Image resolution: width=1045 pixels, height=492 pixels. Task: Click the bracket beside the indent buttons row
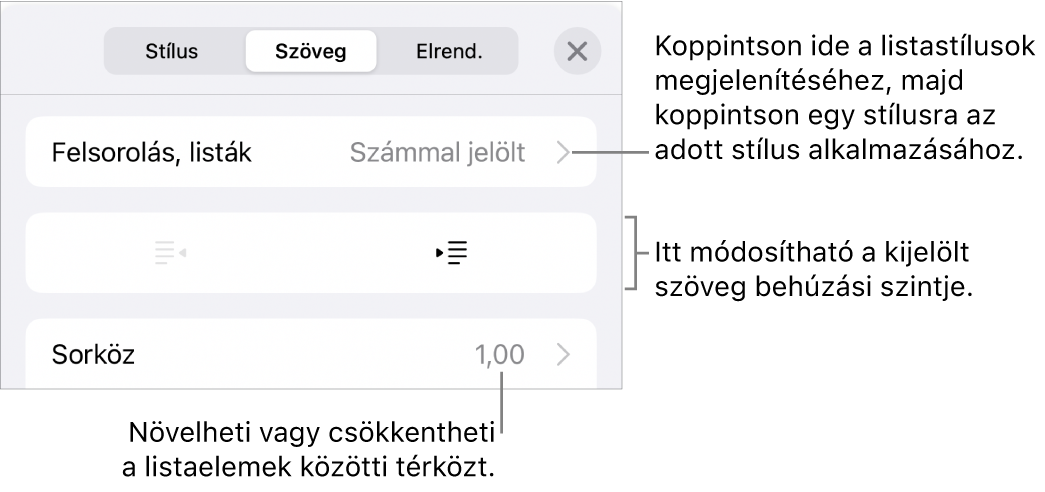point(630,252)
